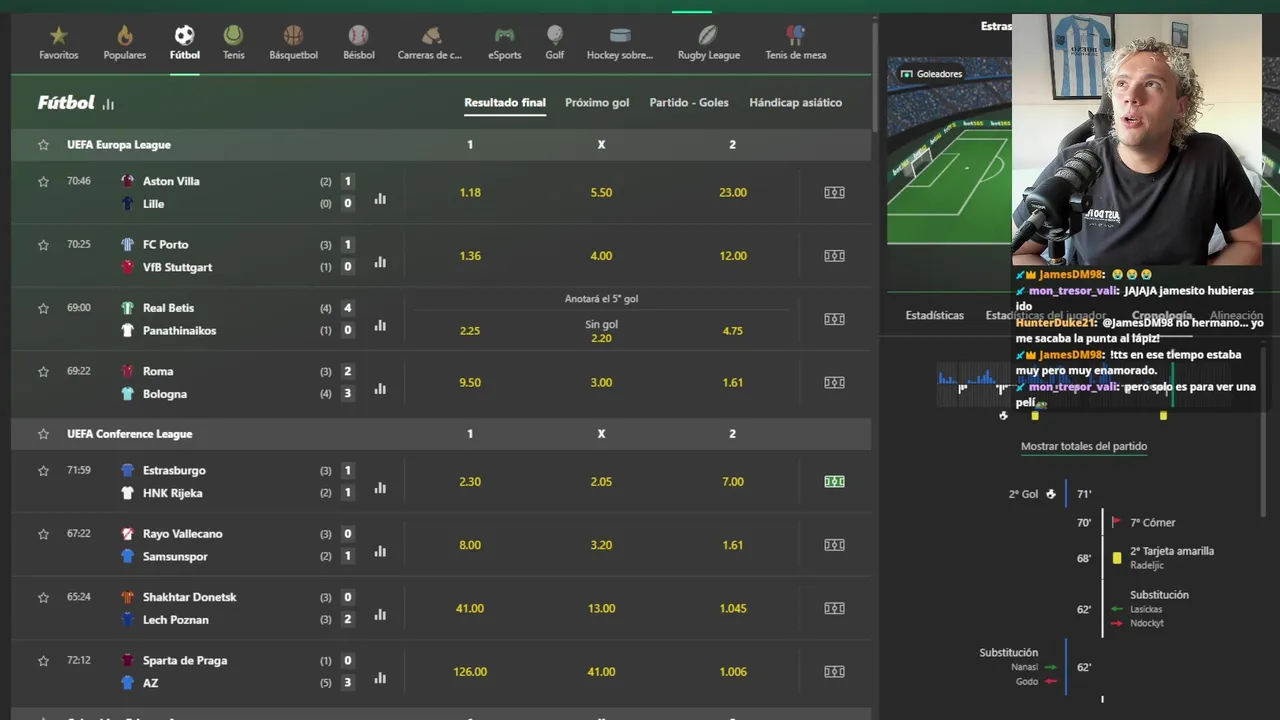Switch to Próximo gol tab
The image size is (1280, 720).
597,103
